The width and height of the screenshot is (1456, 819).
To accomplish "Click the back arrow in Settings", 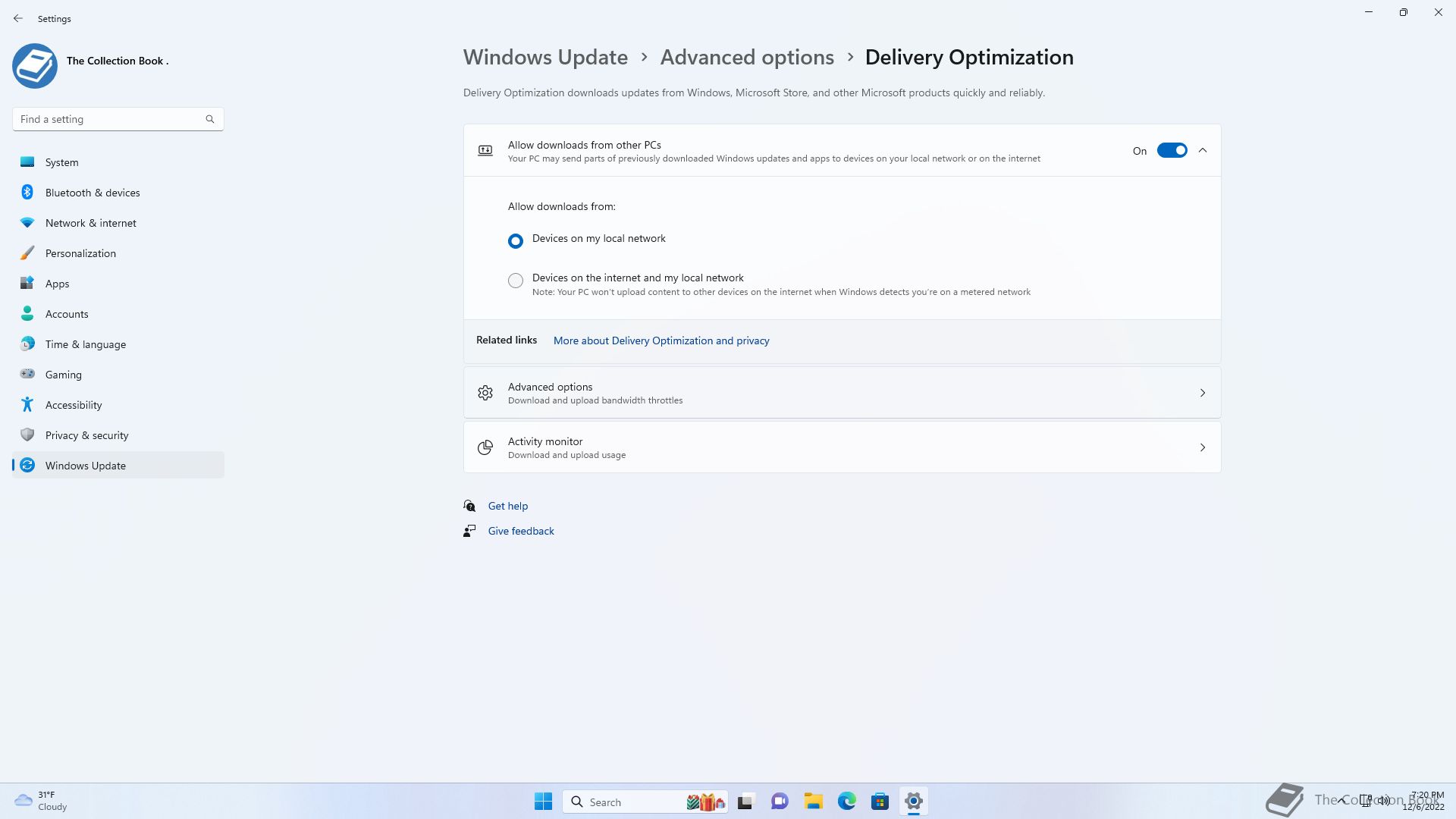I will coord(18,18).
